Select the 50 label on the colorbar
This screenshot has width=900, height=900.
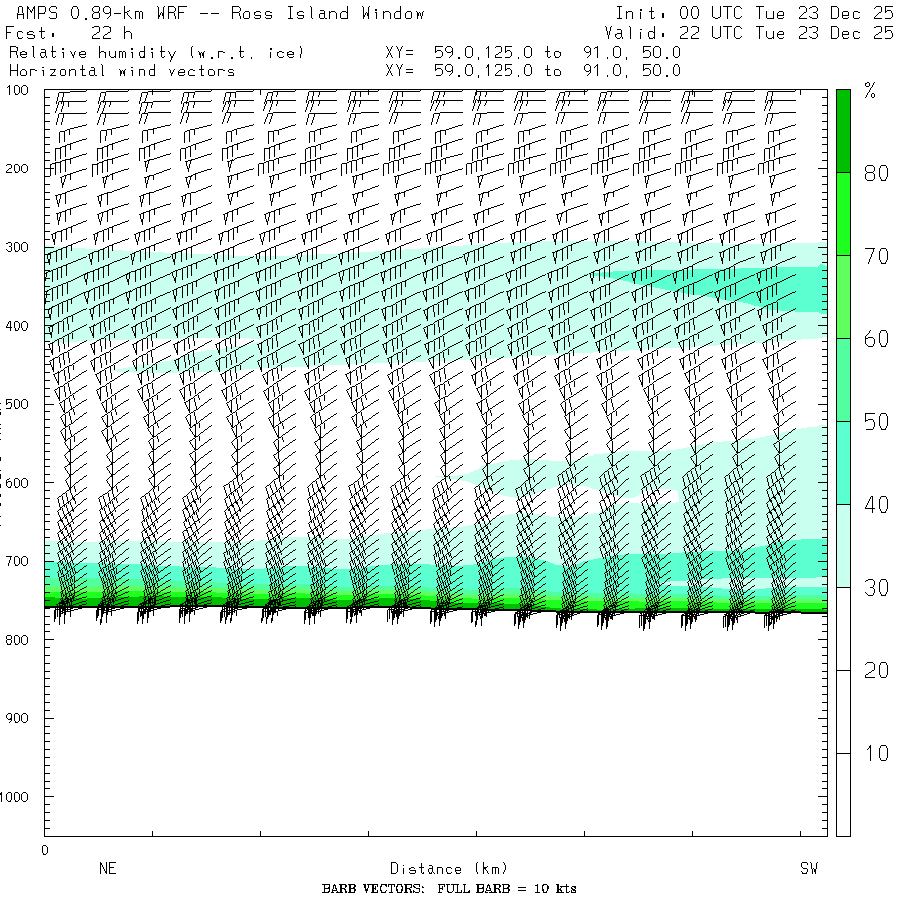click(x=876, y=422)
